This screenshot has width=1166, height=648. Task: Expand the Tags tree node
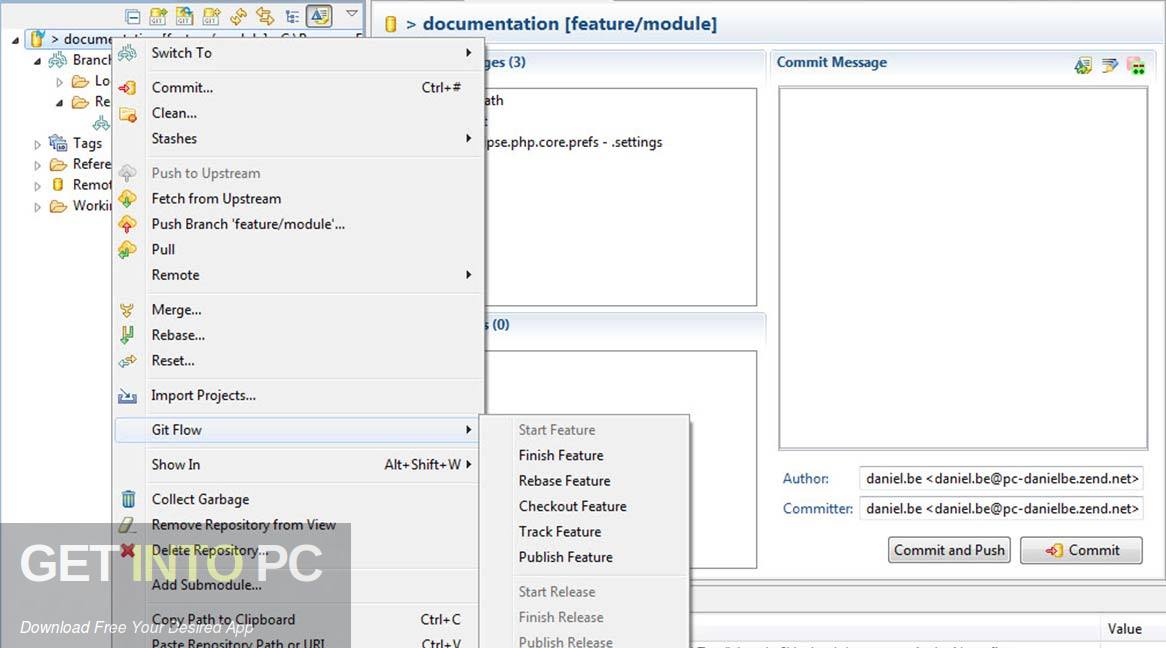(37, 144)
